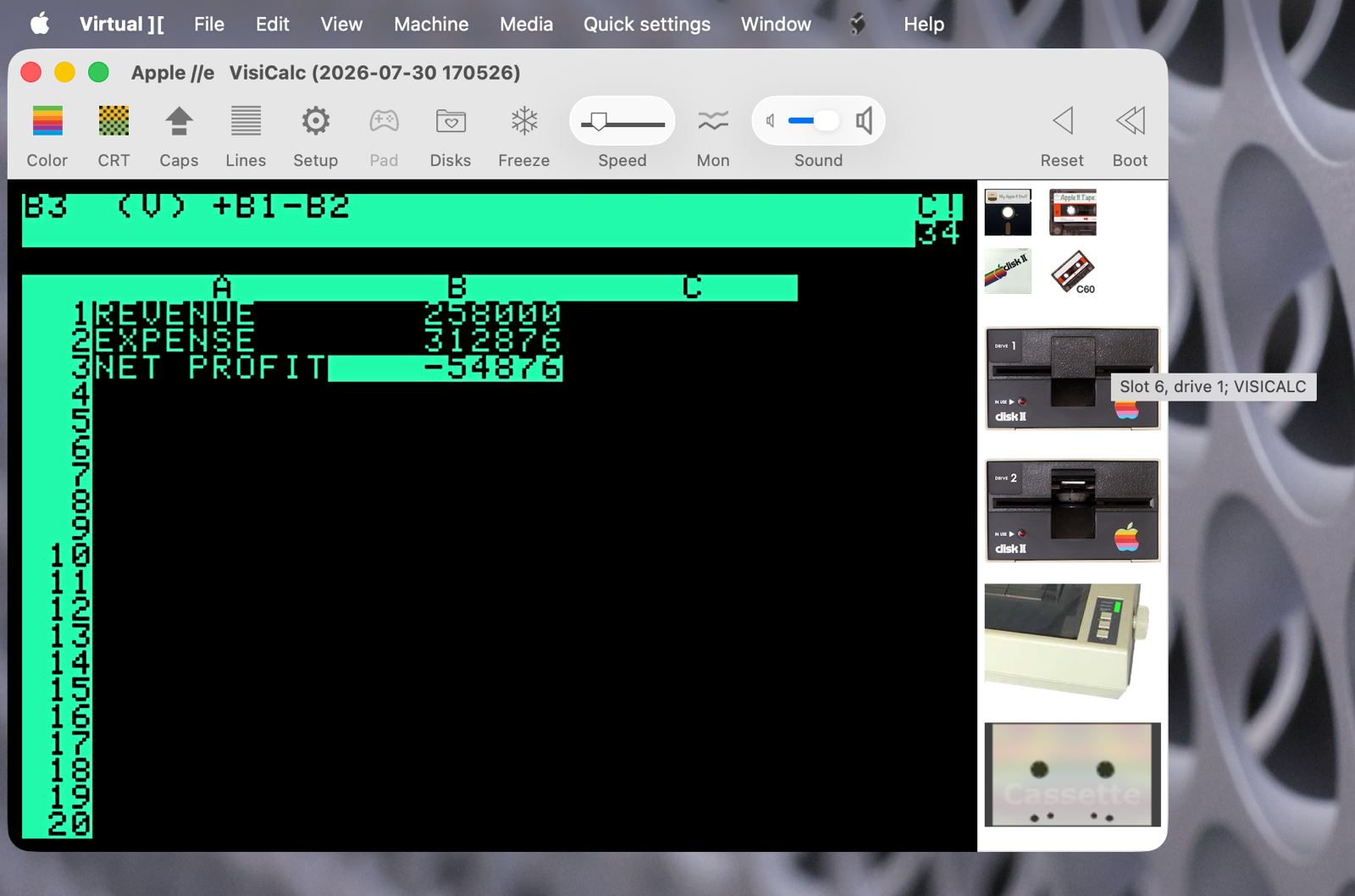
Task: Close the VisiCalc emulator window
Action: pyautogui.click(x=31, y=72)
